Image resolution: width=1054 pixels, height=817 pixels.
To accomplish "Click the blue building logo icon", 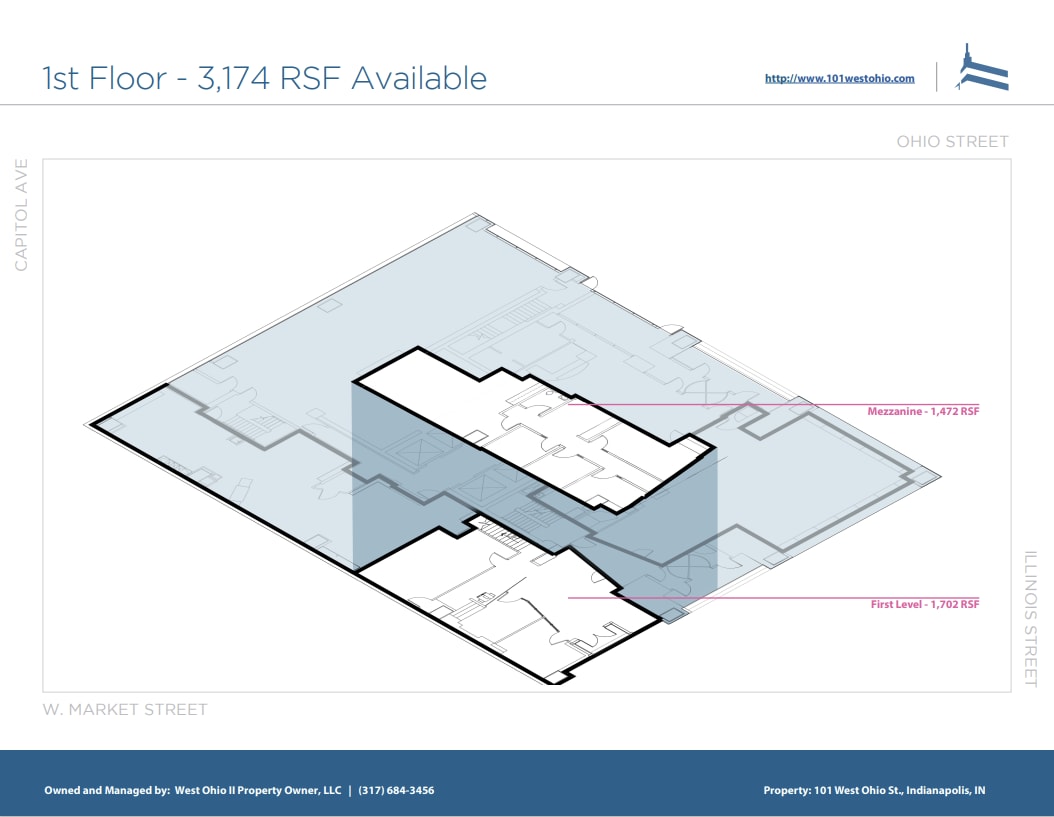I will 982,70.
